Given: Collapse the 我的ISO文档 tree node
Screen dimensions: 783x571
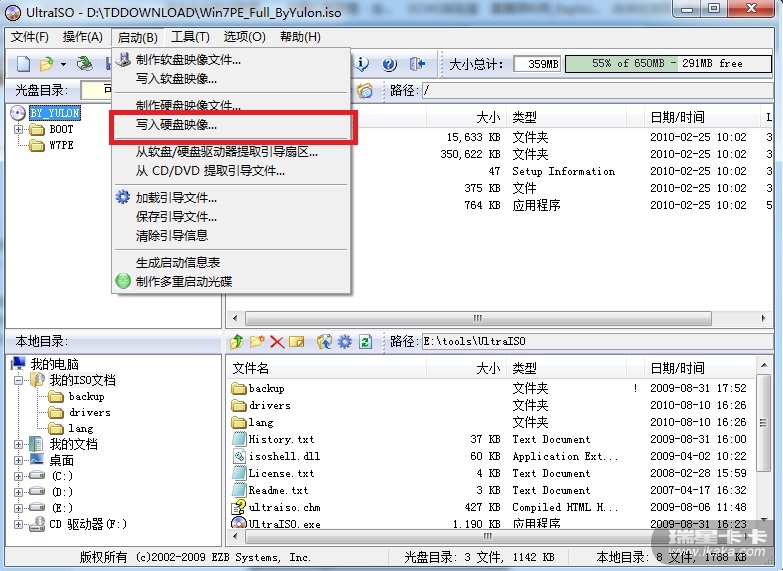Looking at the screenshot, I should (18, 381).
